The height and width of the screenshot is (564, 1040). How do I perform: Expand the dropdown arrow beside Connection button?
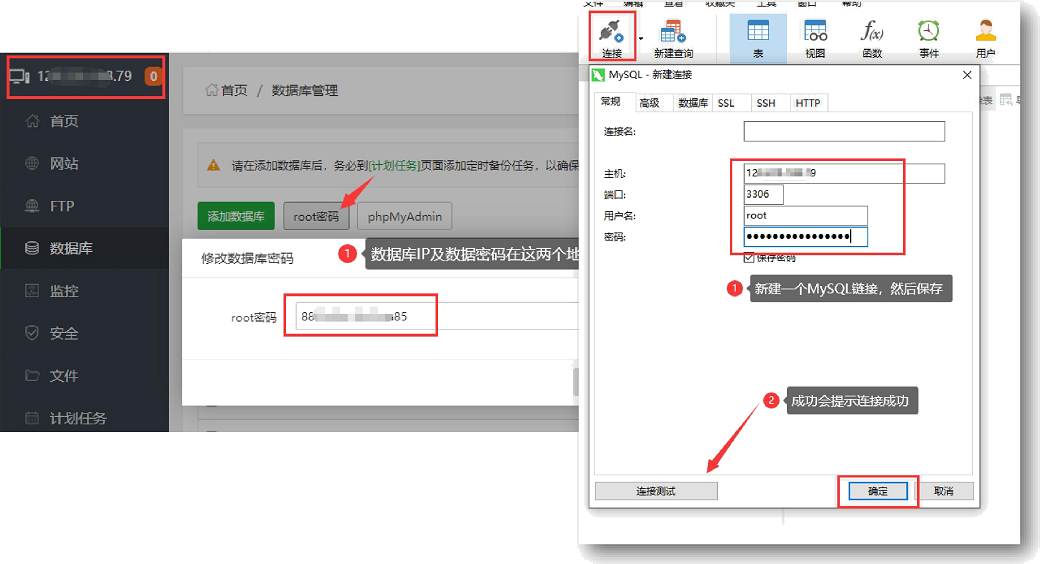click(x=641, y=38)
